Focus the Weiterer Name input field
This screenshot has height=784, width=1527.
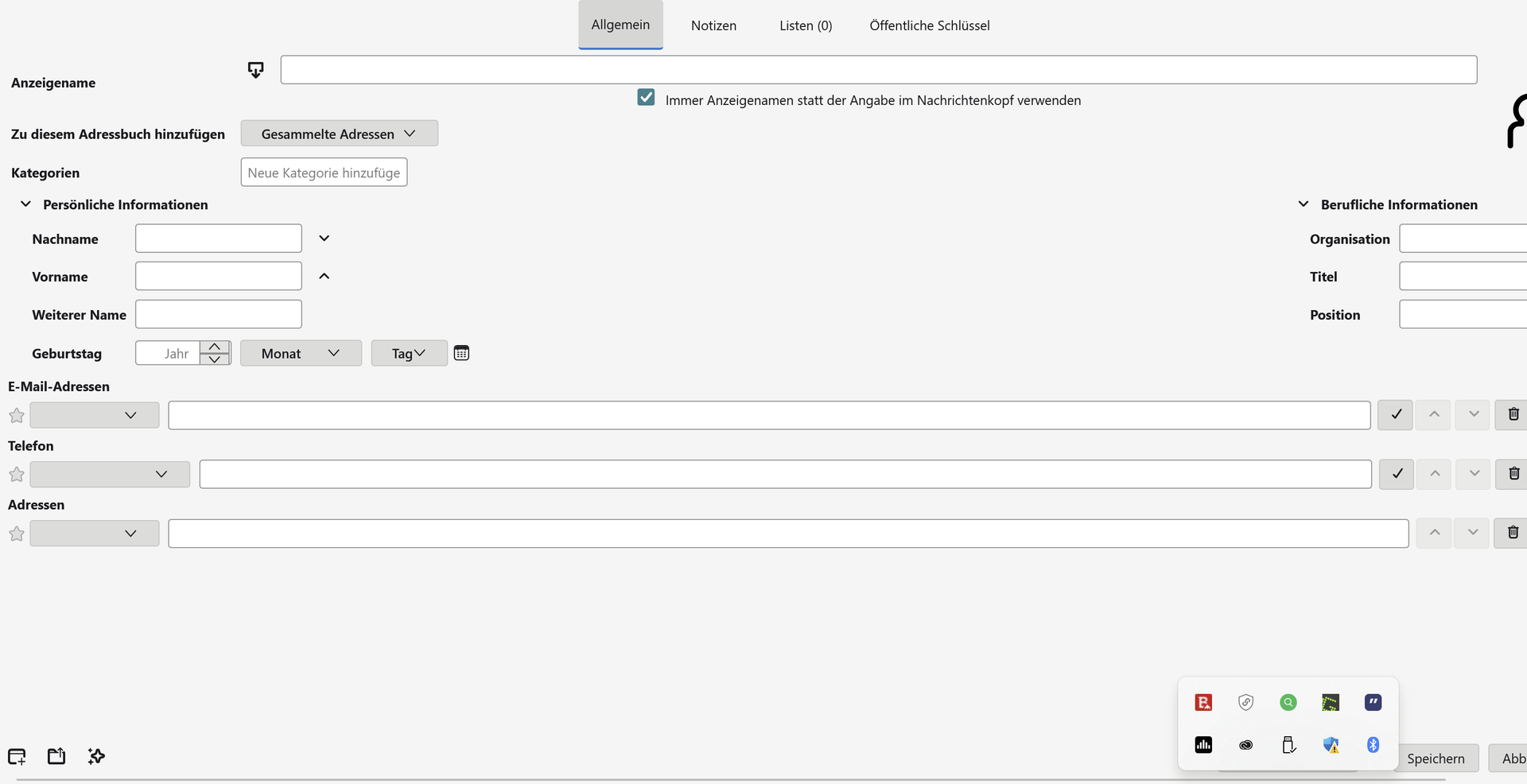(x=219, y=314)
